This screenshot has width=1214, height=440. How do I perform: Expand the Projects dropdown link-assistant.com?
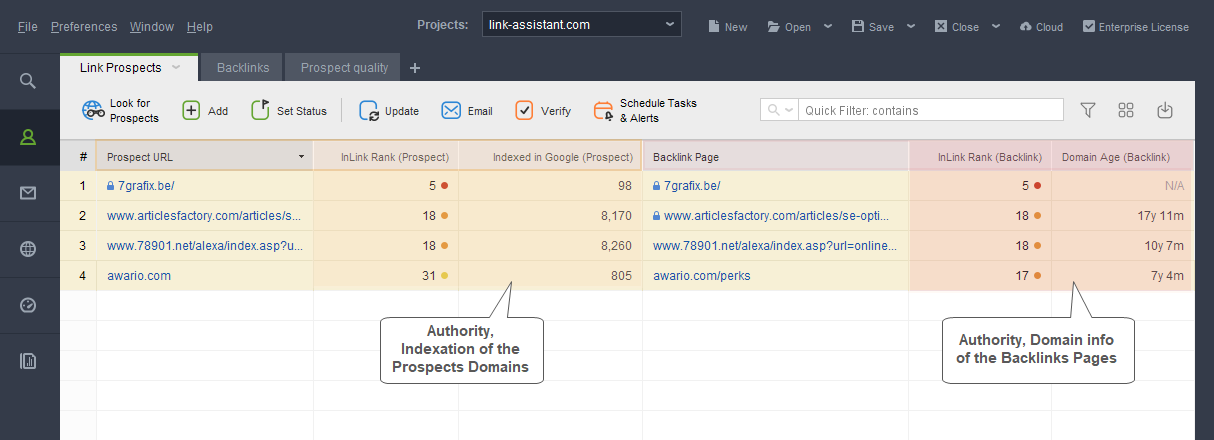pyautogui.click(x=581, y=24)
